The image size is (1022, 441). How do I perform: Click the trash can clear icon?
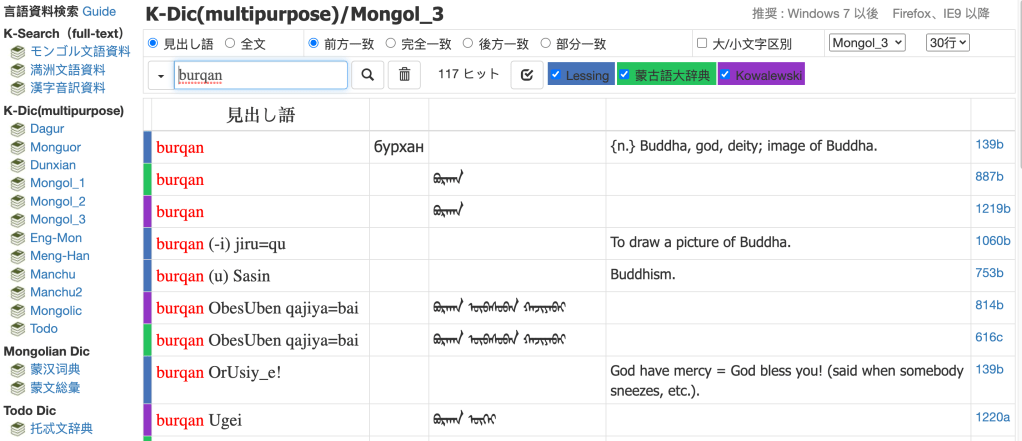tap(404, 75)
